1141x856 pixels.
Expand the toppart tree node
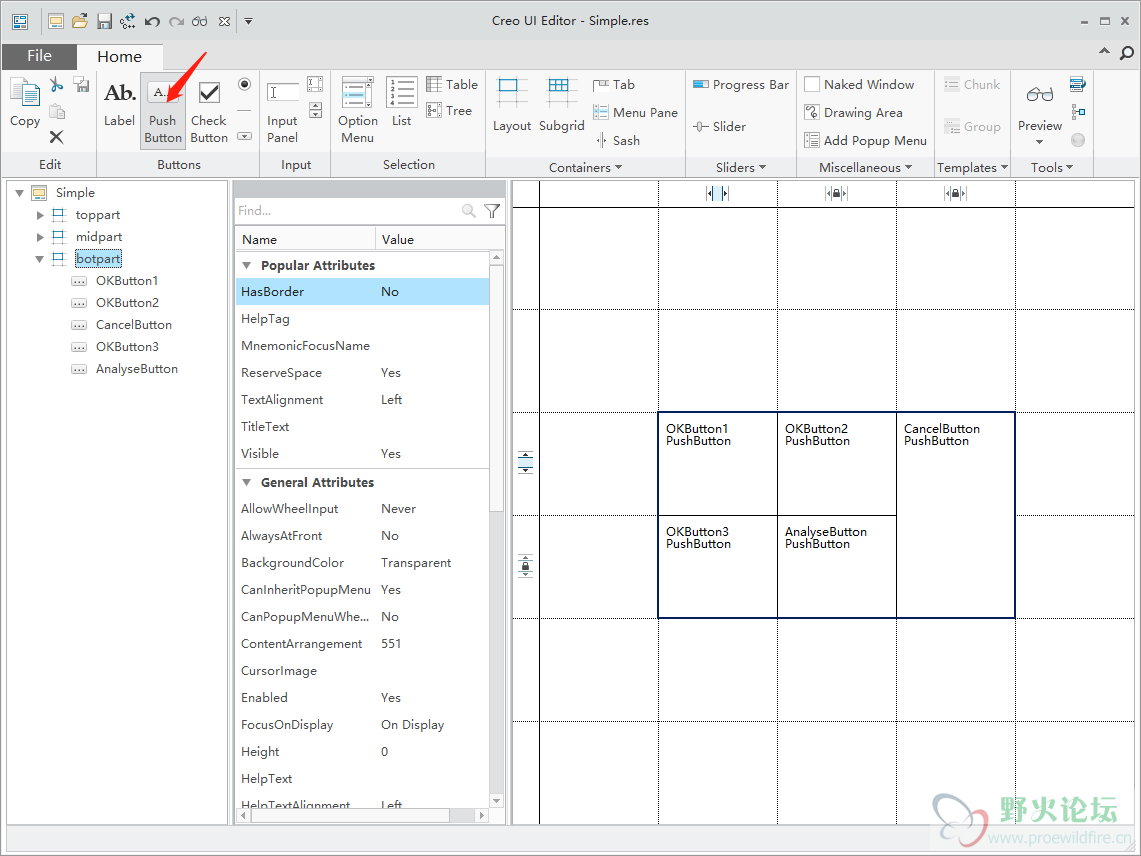coord(41,215)
